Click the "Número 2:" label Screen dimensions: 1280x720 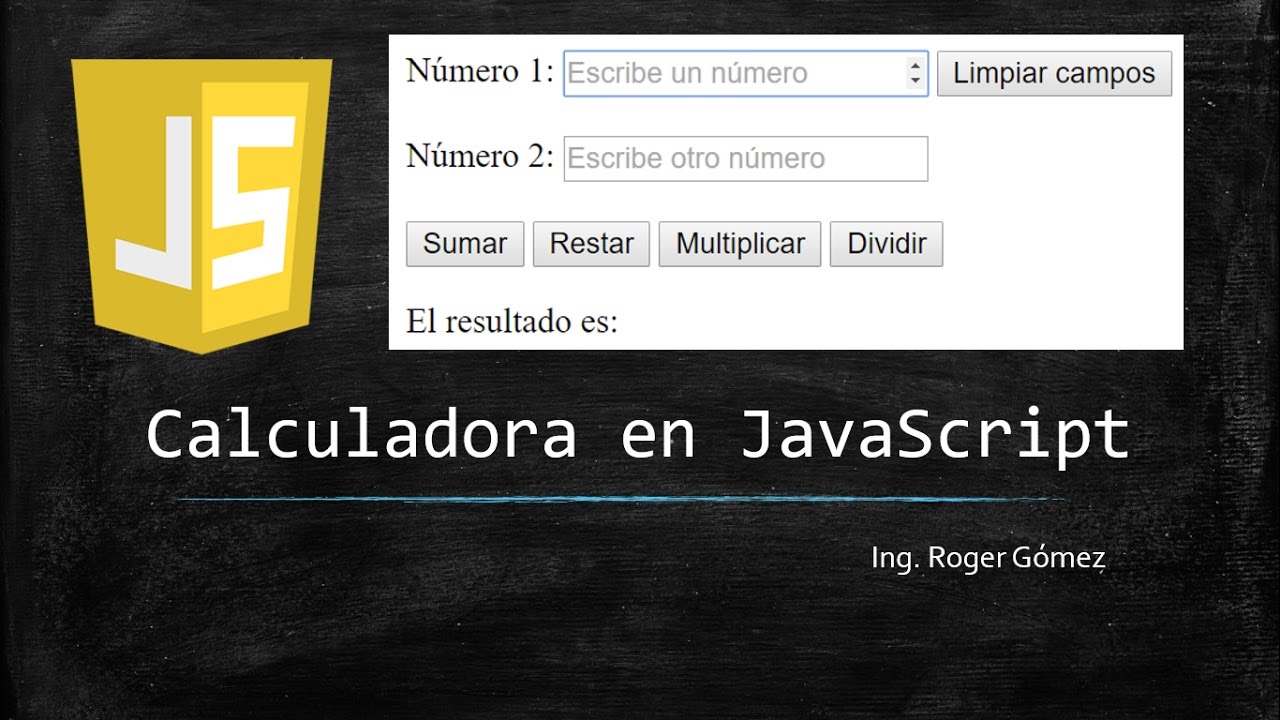479,156
